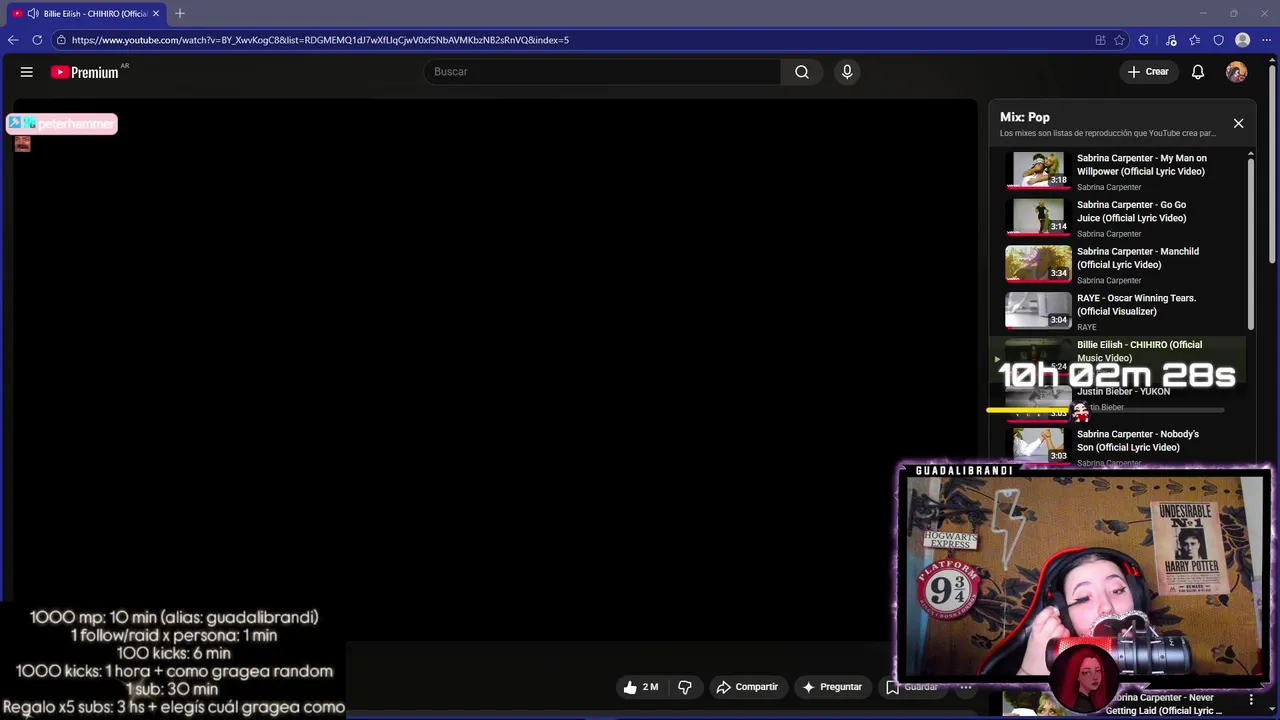Image resolution: width=1280 pixels, height=720 pixels.
Task: Play Sabrina Carpenter My Man on Willpower
Action: click(1120, 171)
